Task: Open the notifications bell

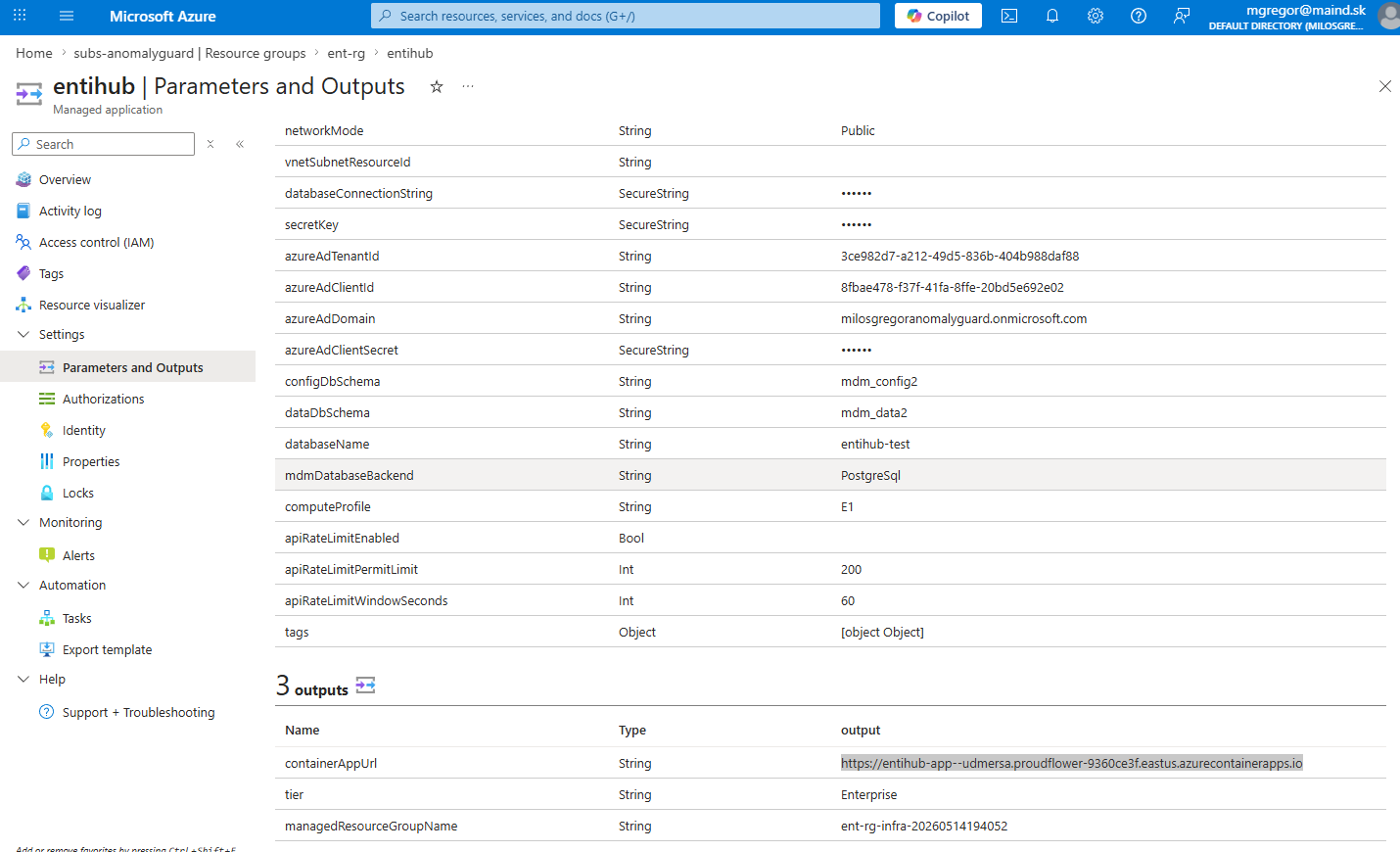Action: (1052, 16)
